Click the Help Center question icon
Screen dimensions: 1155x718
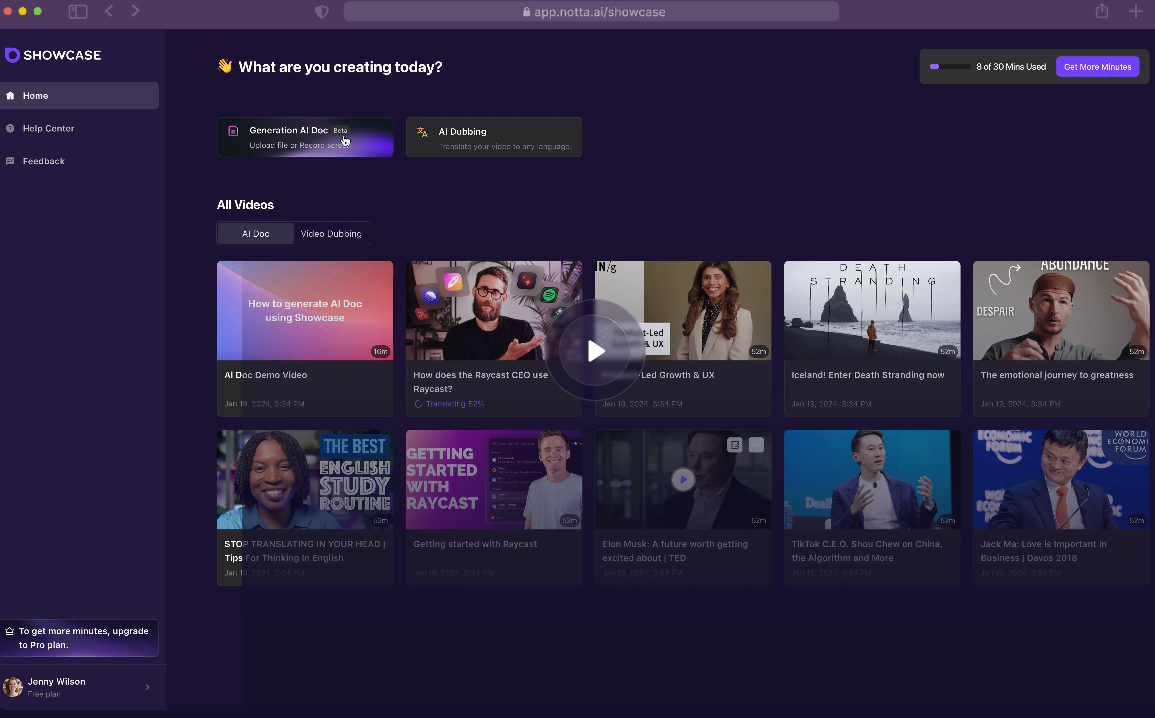10,128
